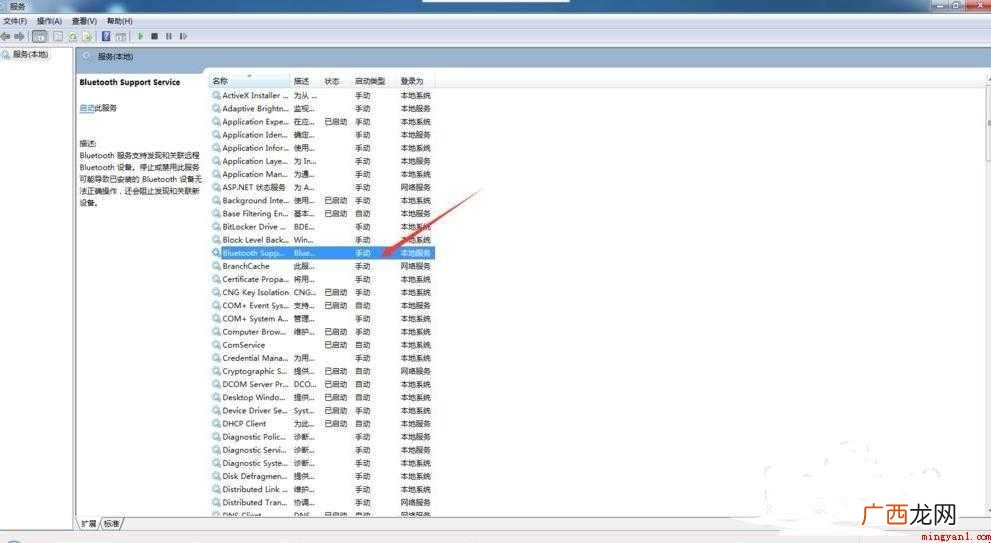Toggle the Show/Hide Console Tree toolbar icon

coord(39,37)
